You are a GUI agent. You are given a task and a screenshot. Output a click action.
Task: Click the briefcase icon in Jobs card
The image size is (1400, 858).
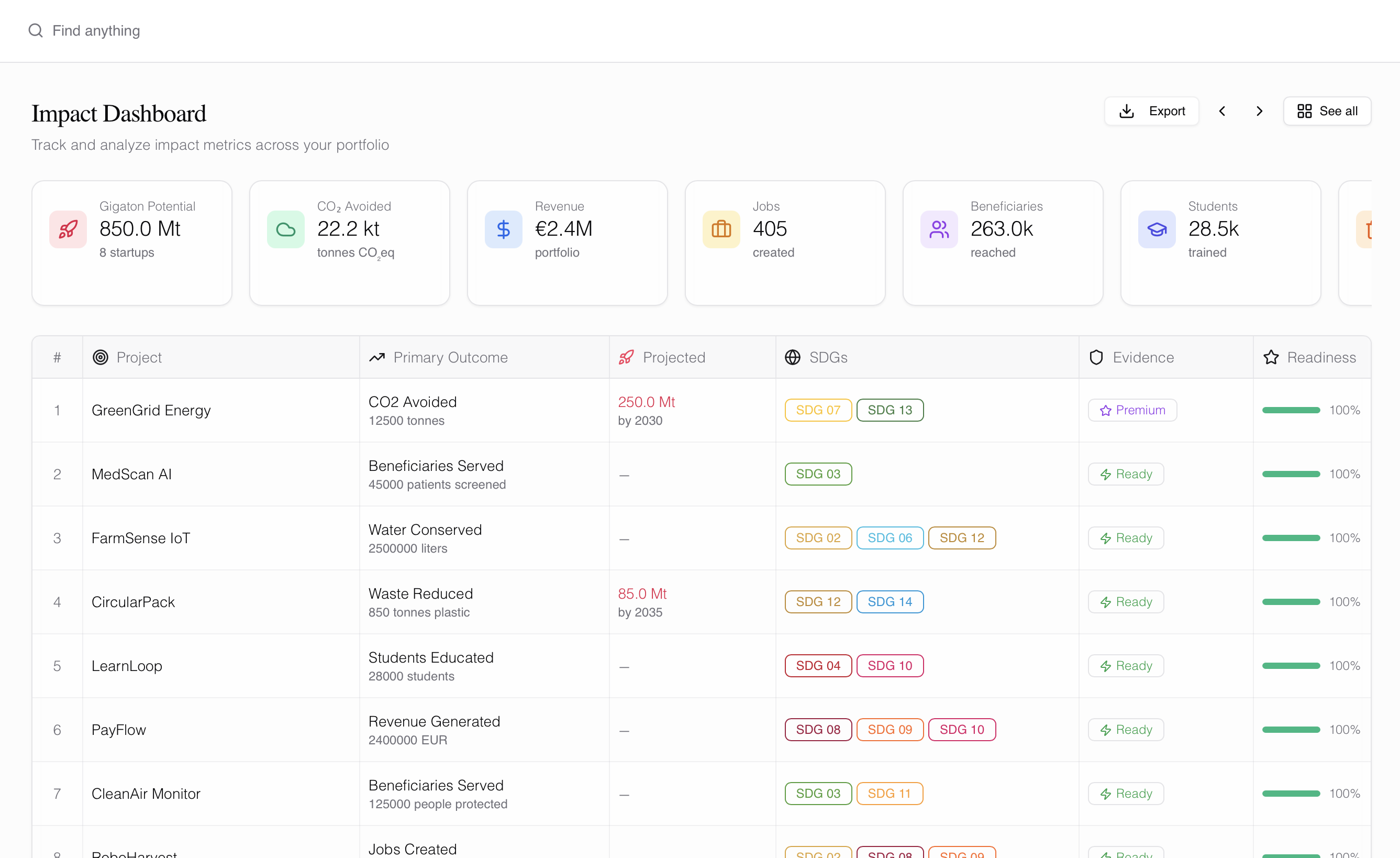click(x=721, y=229)
